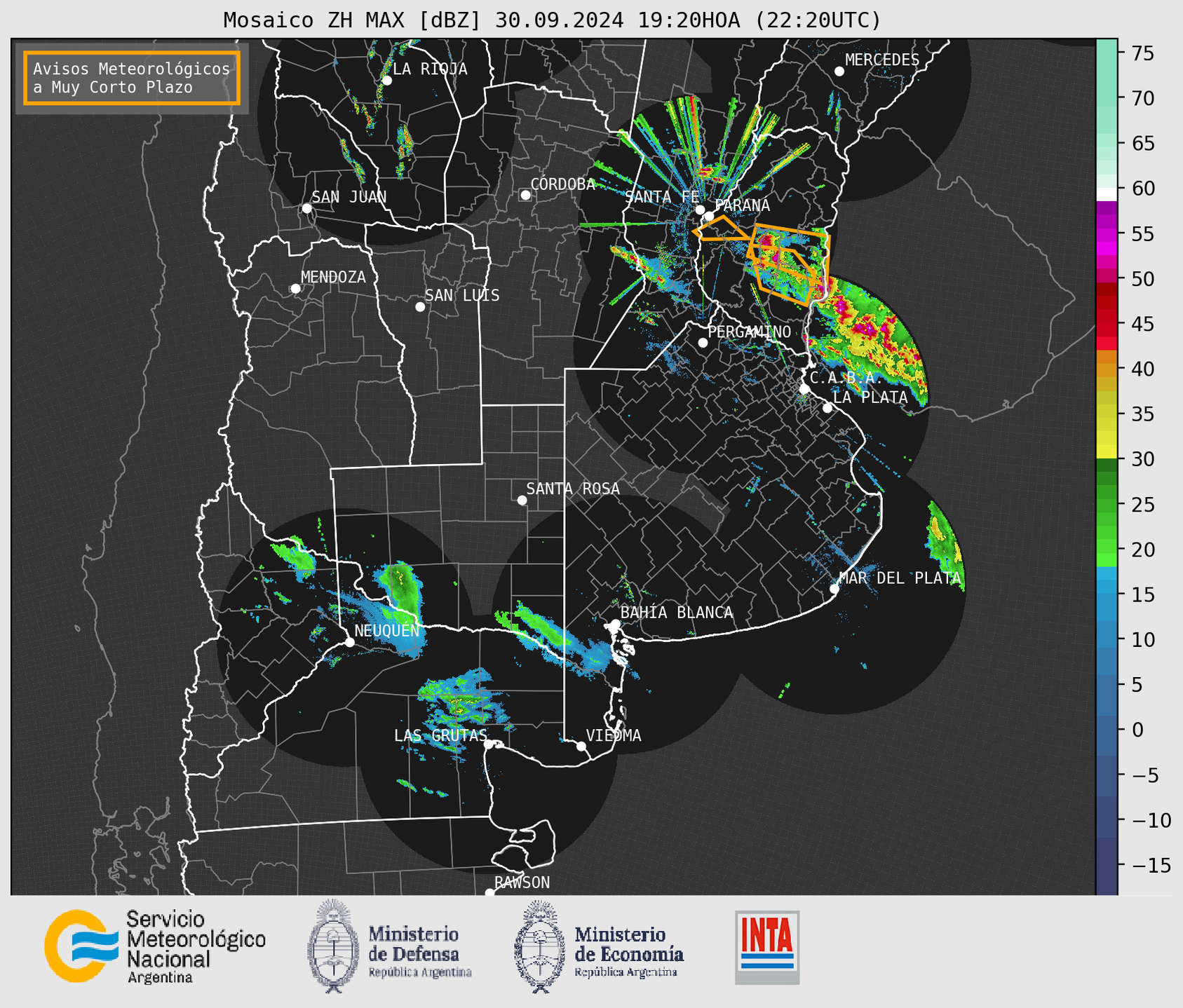
Task: Click the 75 dBZ value on the color scale
Action: tap(1142, 53)
